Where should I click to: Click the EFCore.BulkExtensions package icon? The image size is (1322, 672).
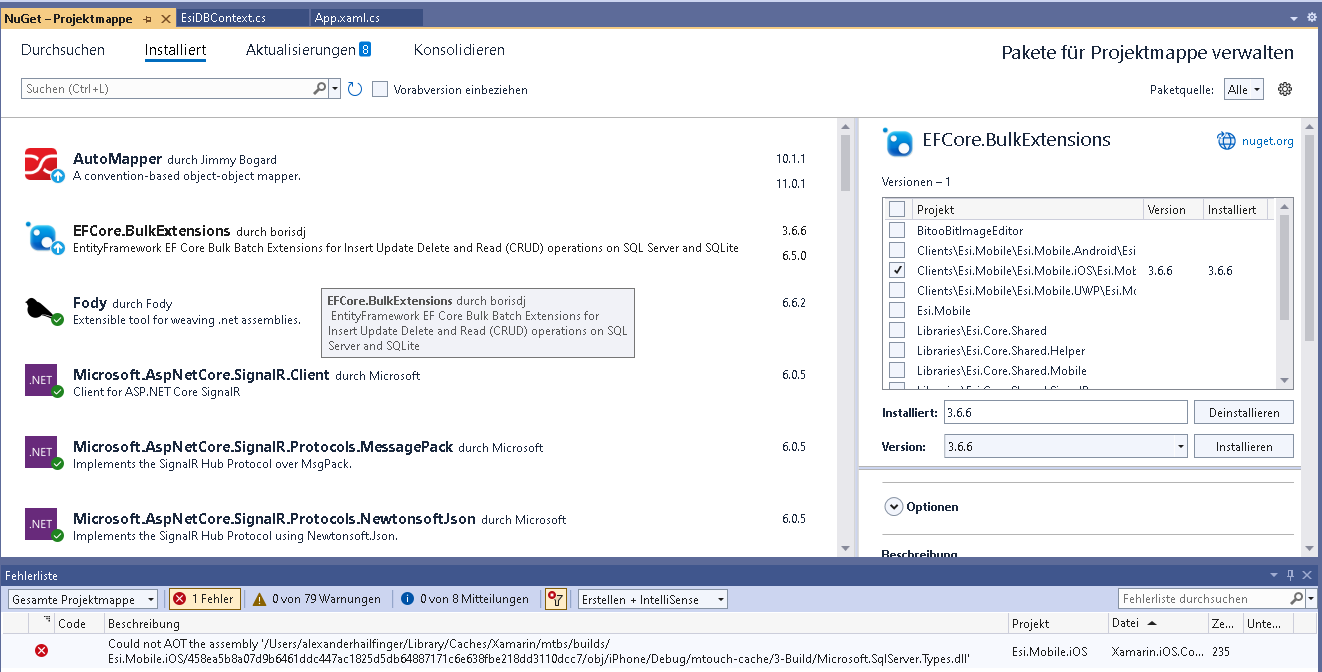click(41, 236)
